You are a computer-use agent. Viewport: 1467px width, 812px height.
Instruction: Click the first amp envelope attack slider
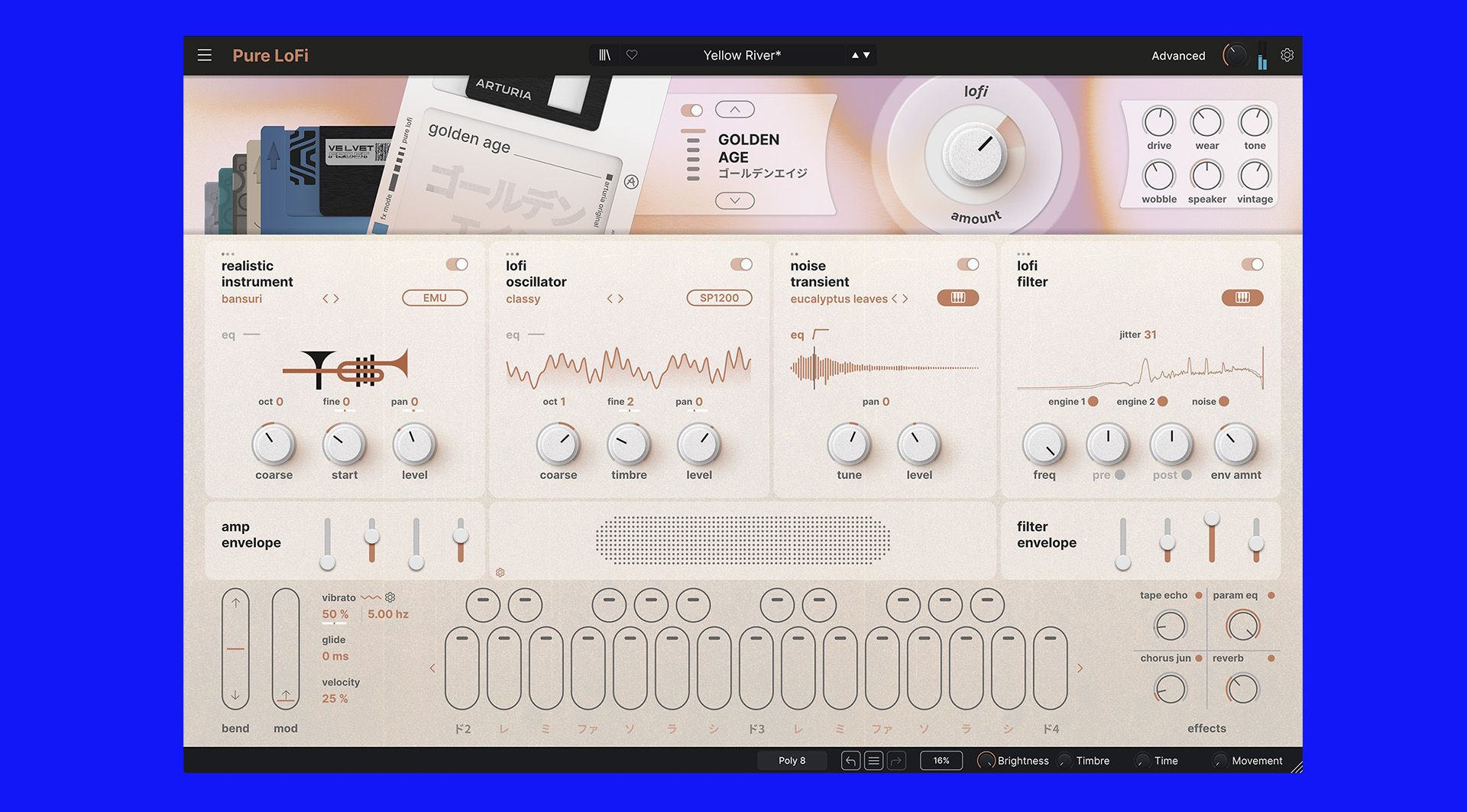(327, 543)
